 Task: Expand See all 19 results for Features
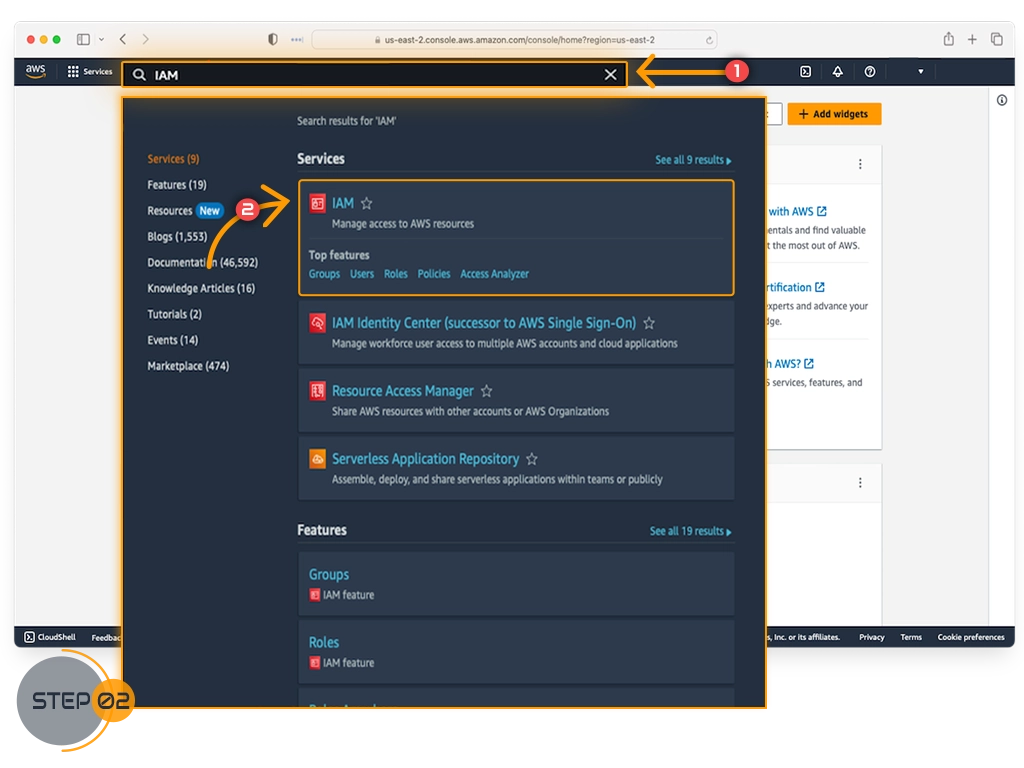(x=690, y=531)
